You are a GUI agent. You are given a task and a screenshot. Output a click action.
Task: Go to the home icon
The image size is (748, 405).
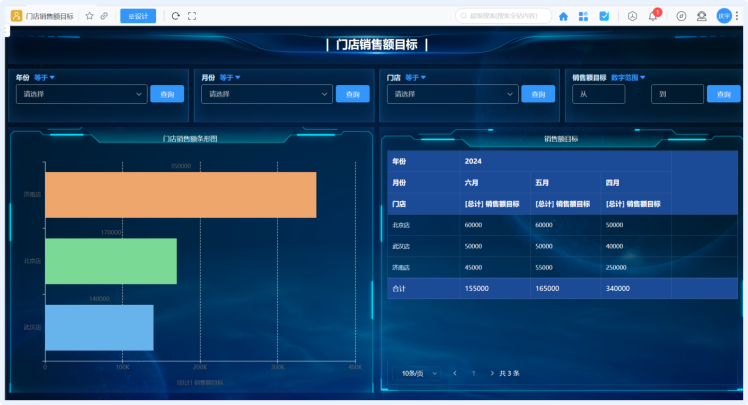point(563,16)
